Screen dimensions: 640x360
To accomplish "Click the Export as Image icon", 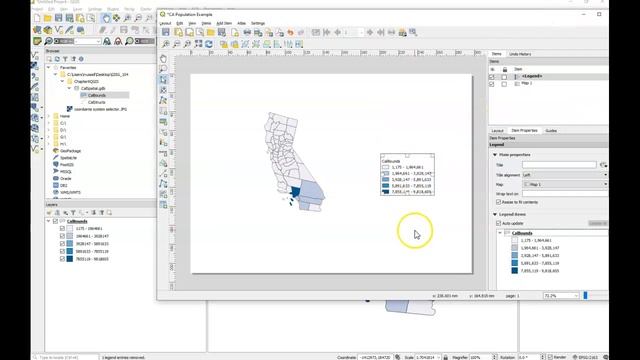I will click(x=258, y=32).
